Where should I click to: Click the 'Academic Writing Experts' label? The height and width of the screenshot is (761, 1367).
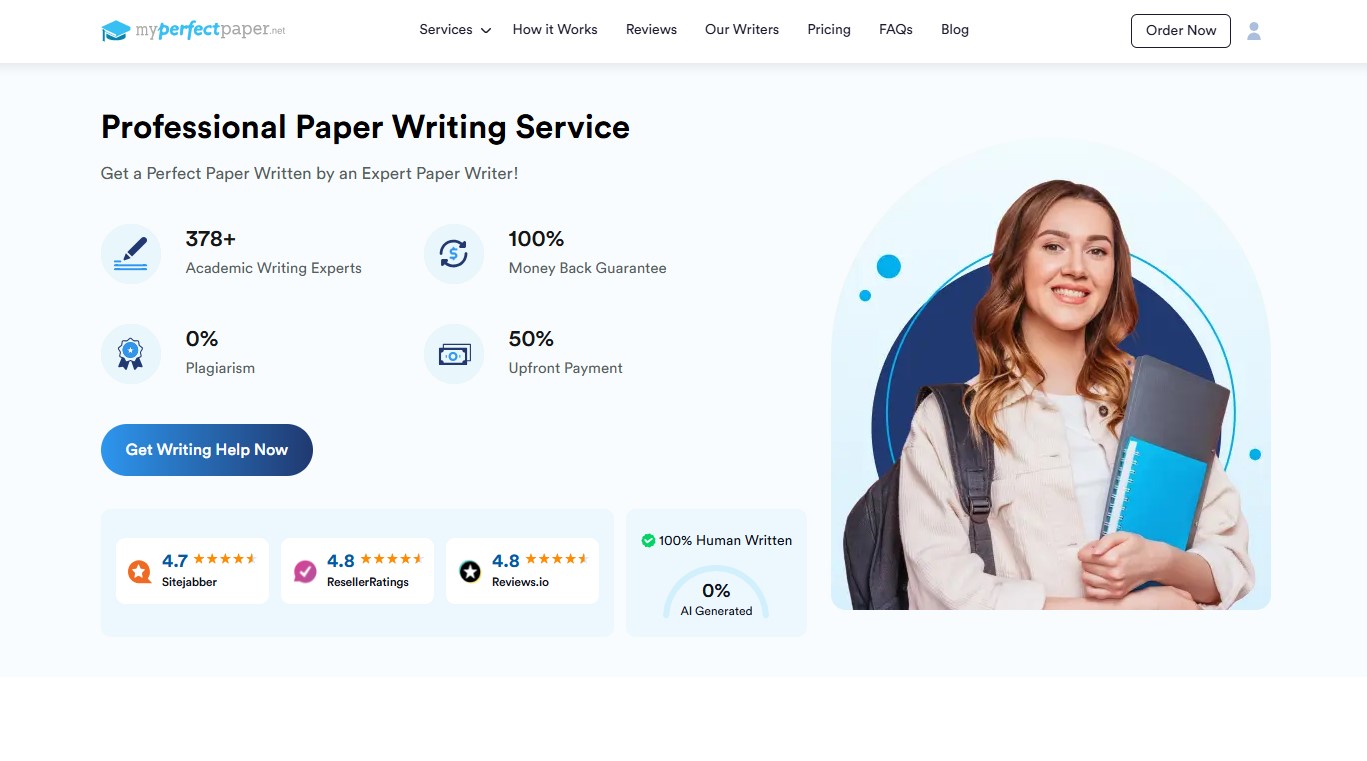click(x=274, y=268)
